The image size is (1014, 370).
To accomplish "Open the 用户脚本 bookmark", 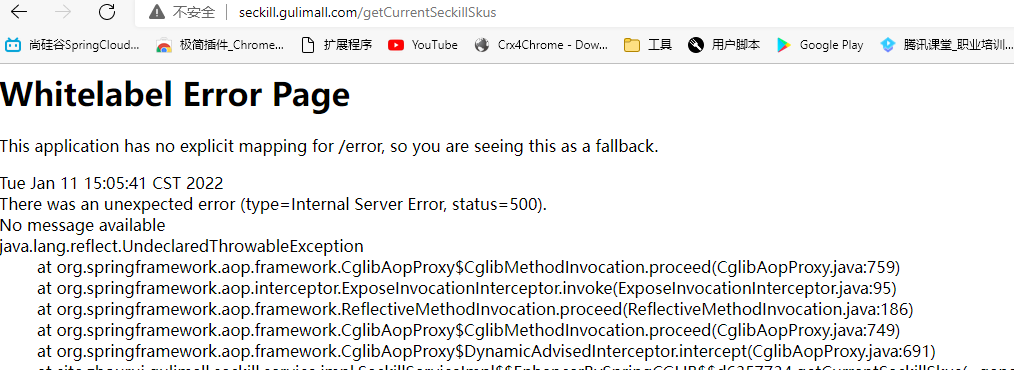I will 724,45.
